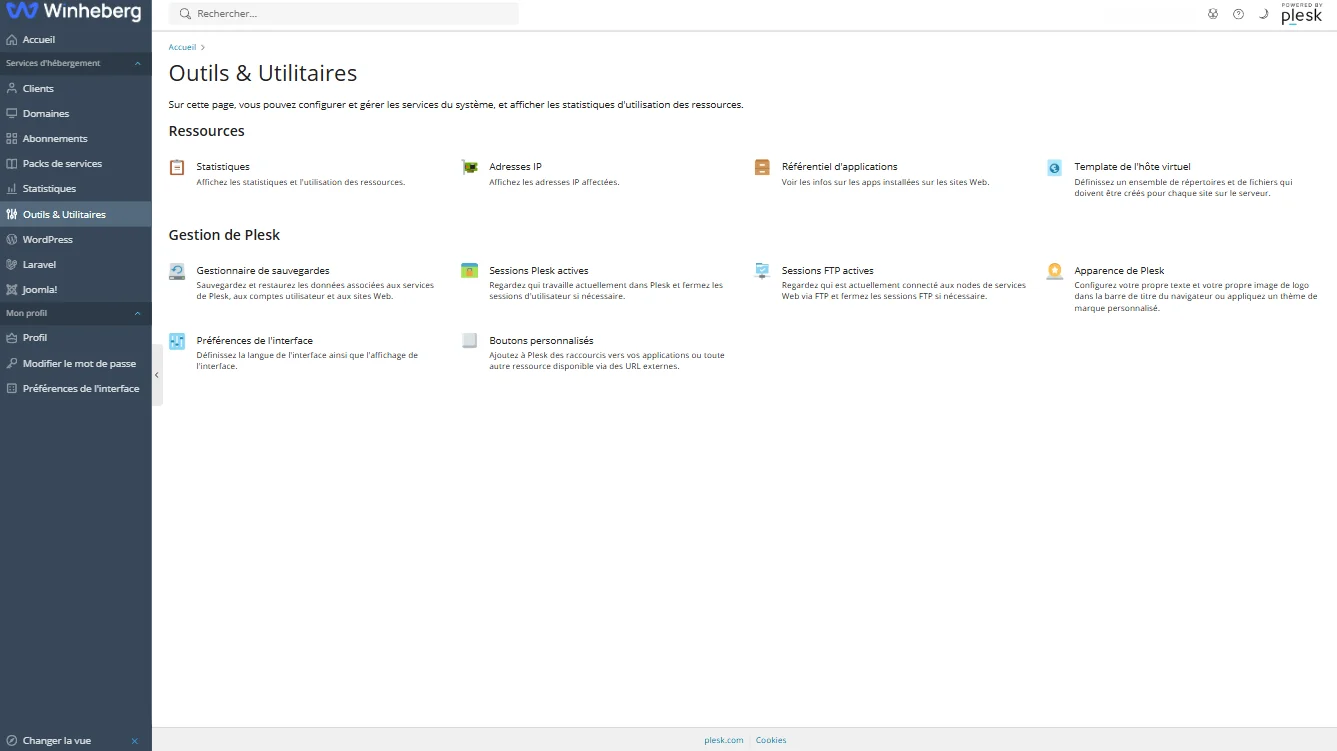Screen dimensions: 1337x751
Task: Open the Accueil sidebar item
Action: pos(76,40)
